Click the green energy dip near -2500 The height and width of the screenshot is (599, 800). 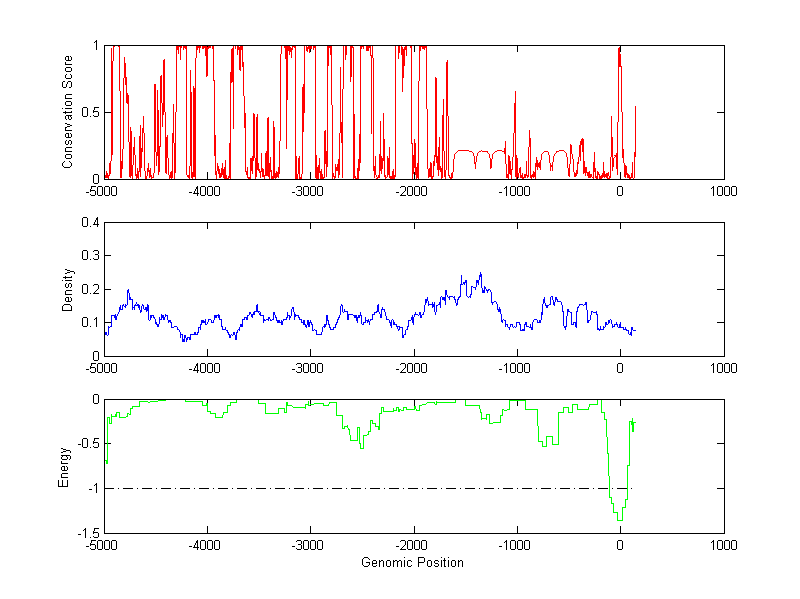(x=361, y=446)
